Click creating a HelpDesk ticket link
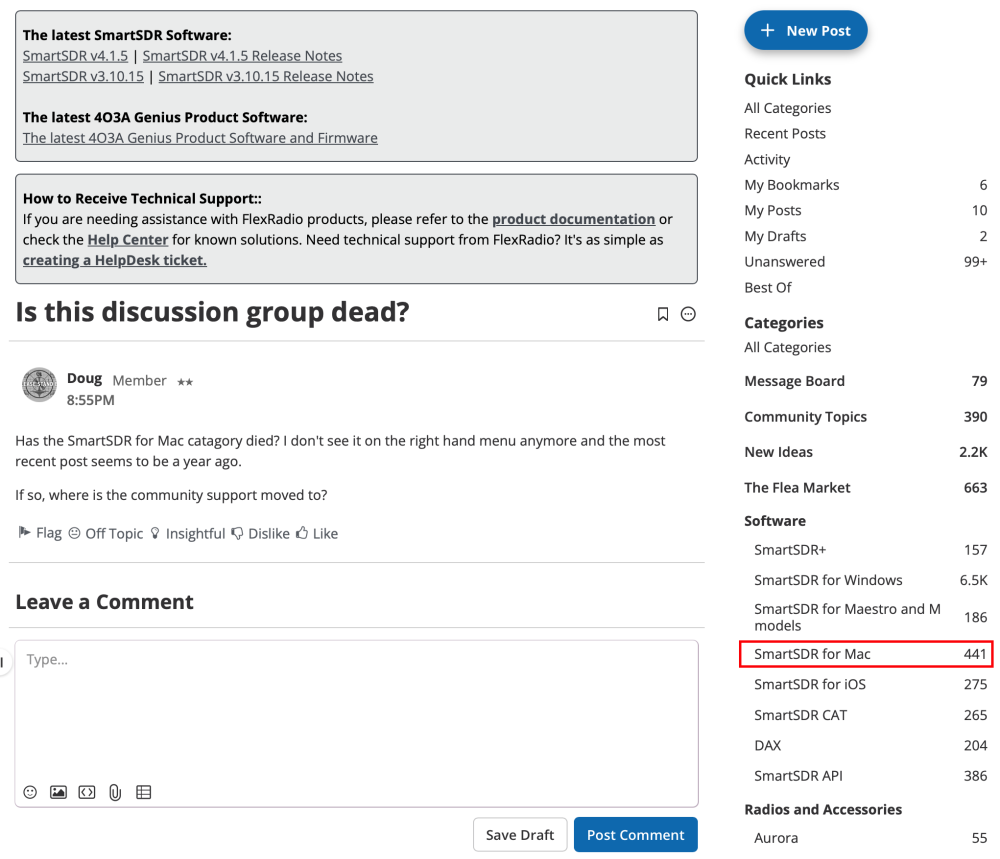 click(115, 260)
